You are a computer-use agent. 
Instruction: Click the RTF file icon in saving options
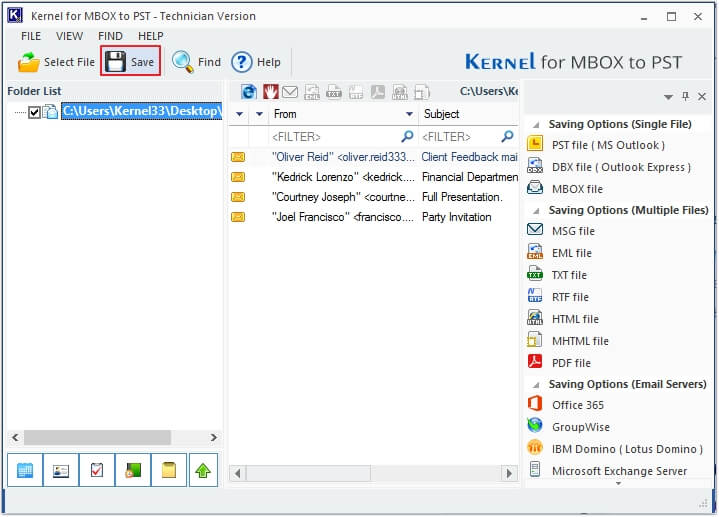(x=535, y=296)
